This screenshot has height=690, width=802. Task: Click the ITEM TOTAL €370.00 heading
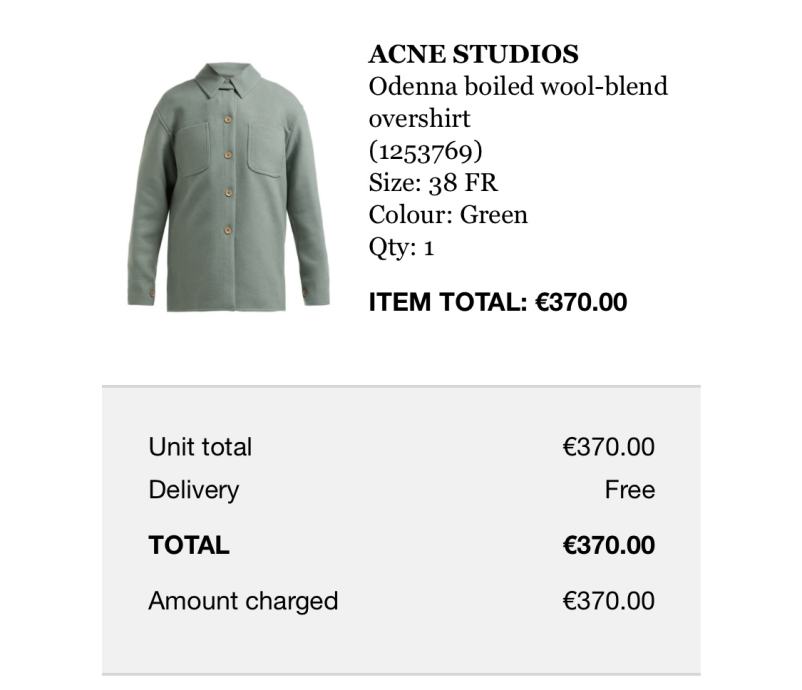pos(498,302)
